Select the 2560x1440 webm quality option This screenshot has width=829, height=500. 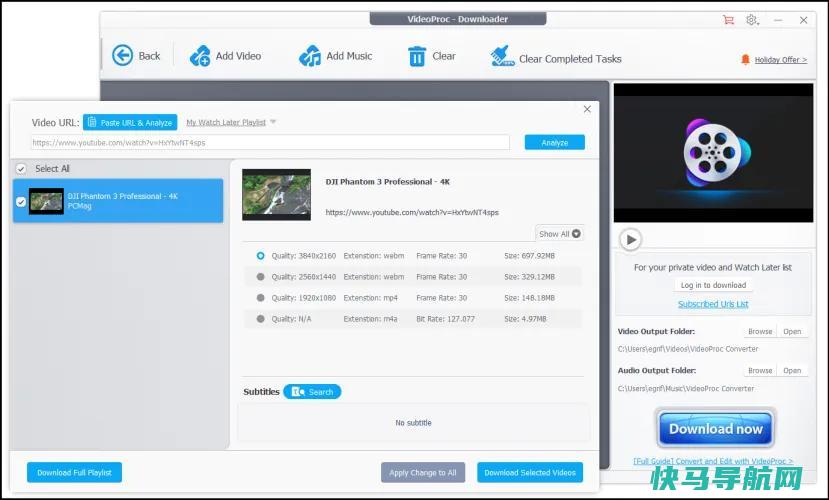[x=260, y=276]
